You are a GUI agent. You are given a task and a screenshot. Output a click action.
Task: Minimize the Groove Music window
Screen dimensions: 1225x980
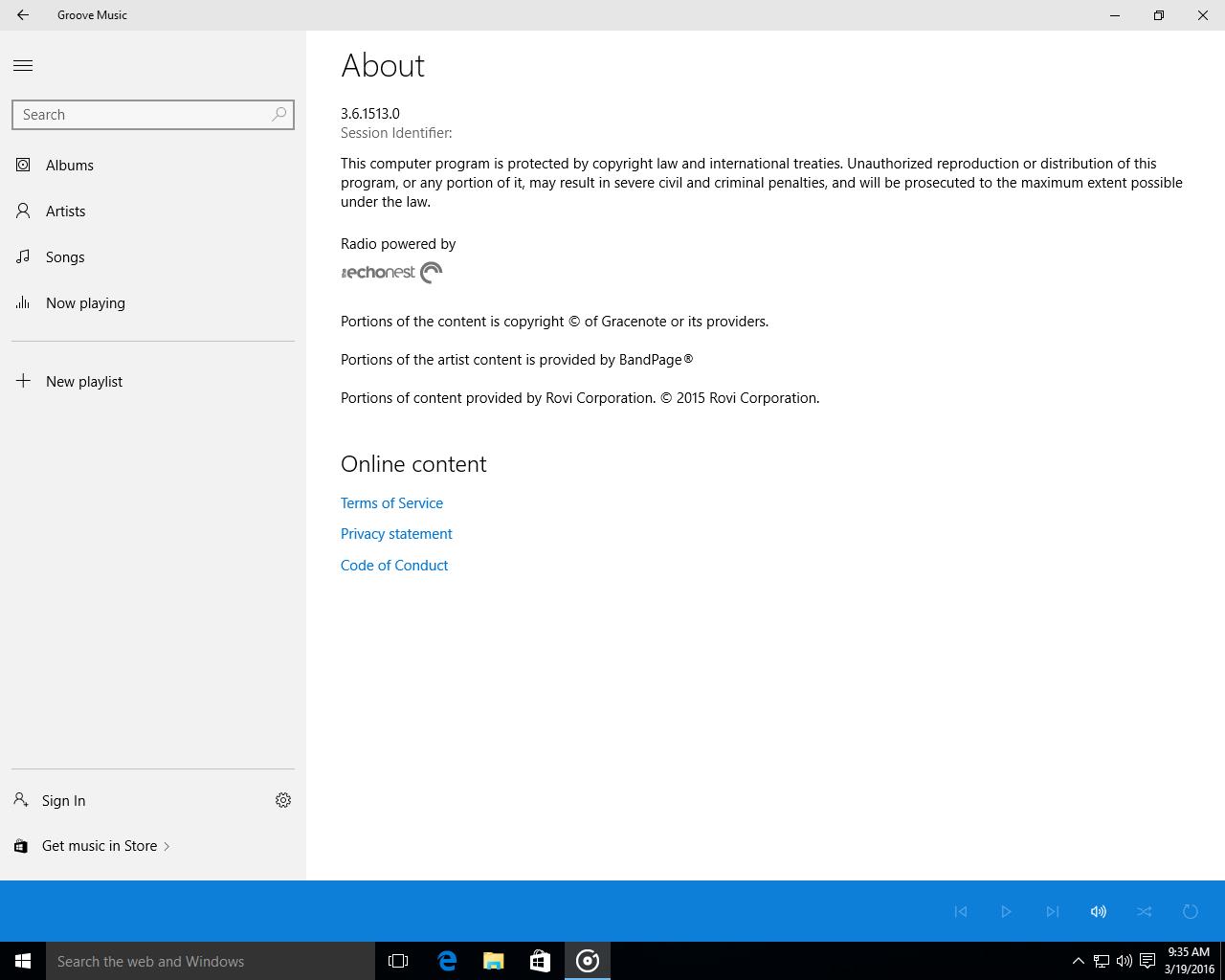pos(1115,15)
